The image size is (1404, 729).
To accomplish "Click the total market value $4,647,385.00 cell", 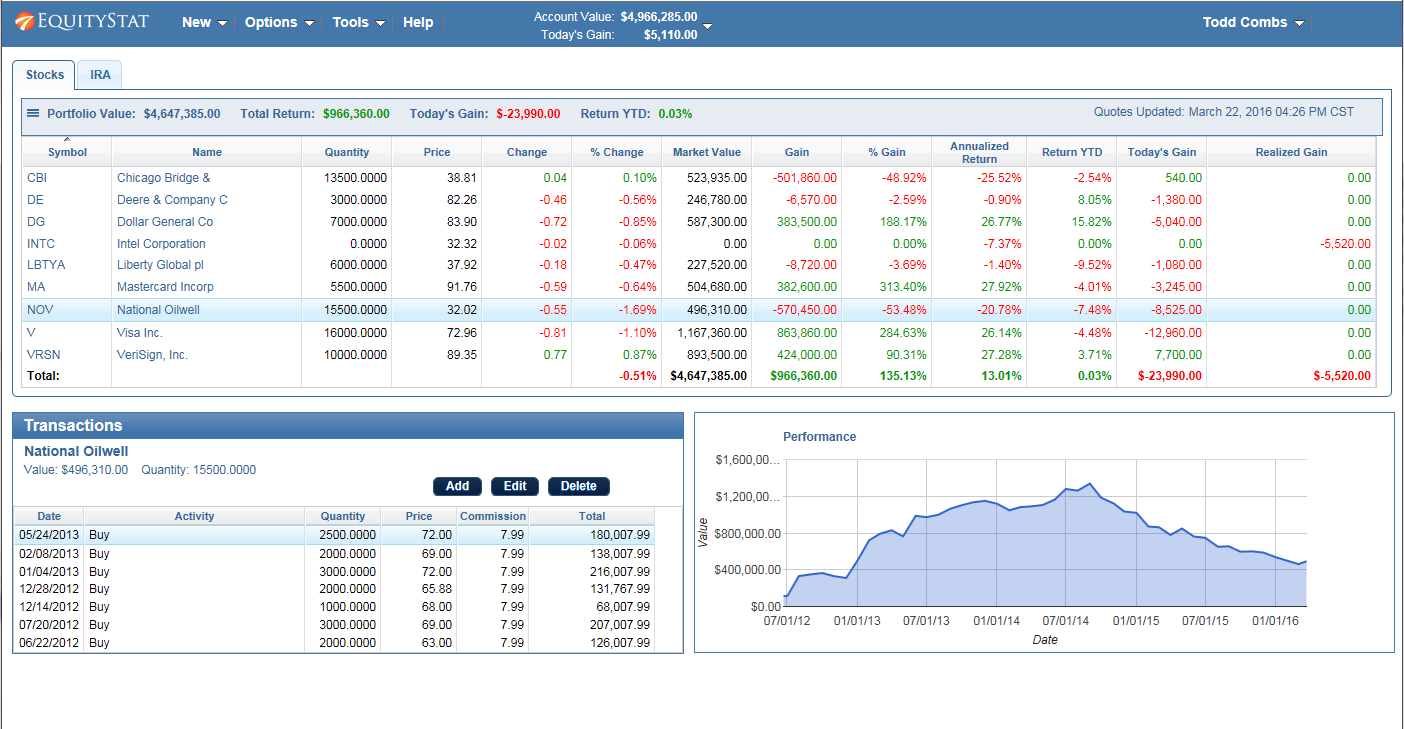I will pos(709,376).
